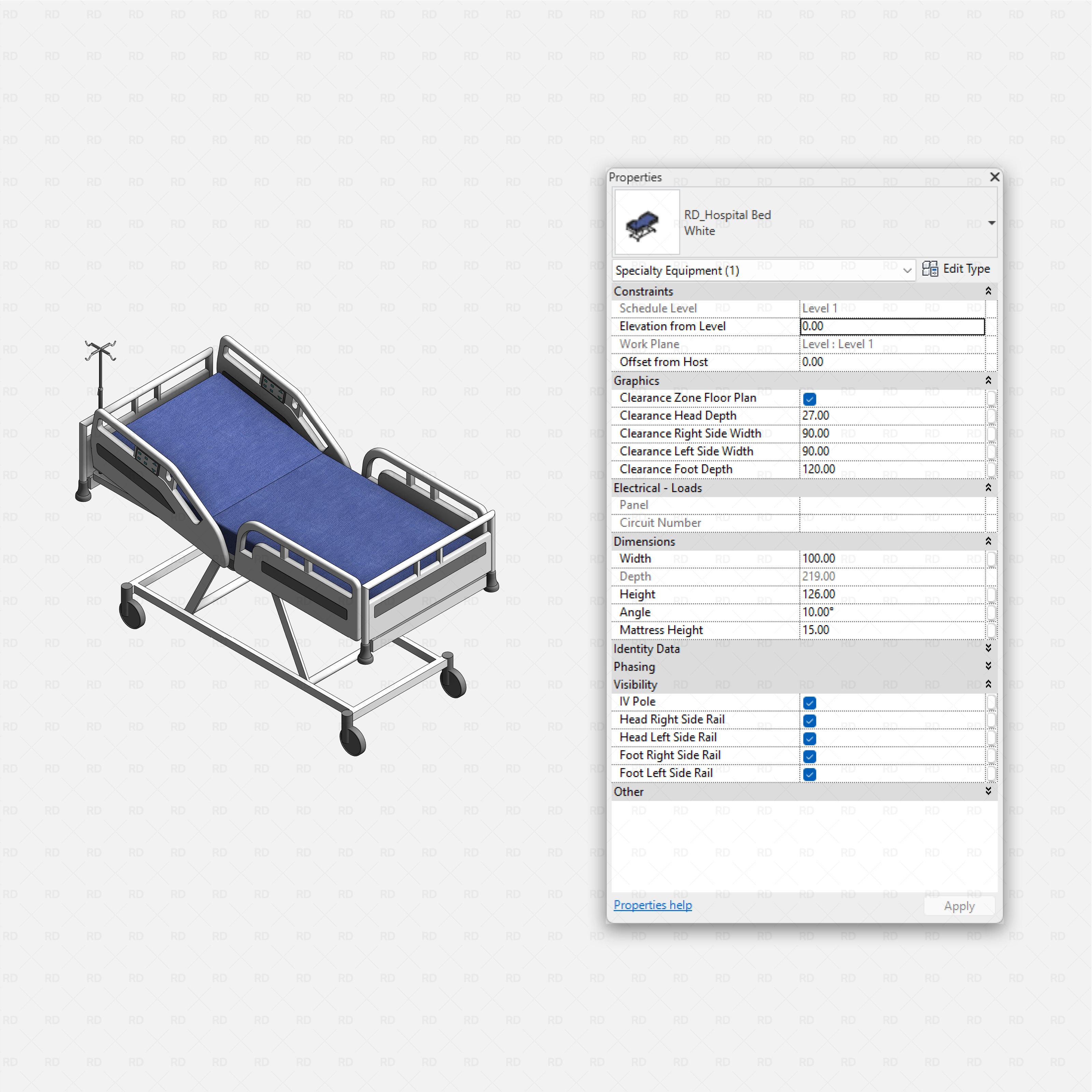The image size is (1092, 1092).
Task: Click the Apply button
Action: pos(959,906)
